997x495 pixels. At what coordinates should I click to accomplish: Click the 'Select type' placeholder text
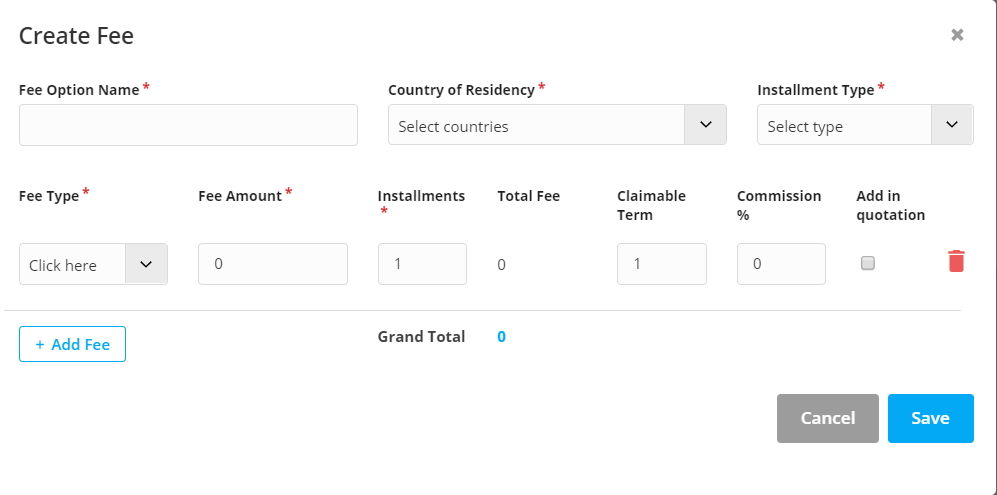[805, 127]
